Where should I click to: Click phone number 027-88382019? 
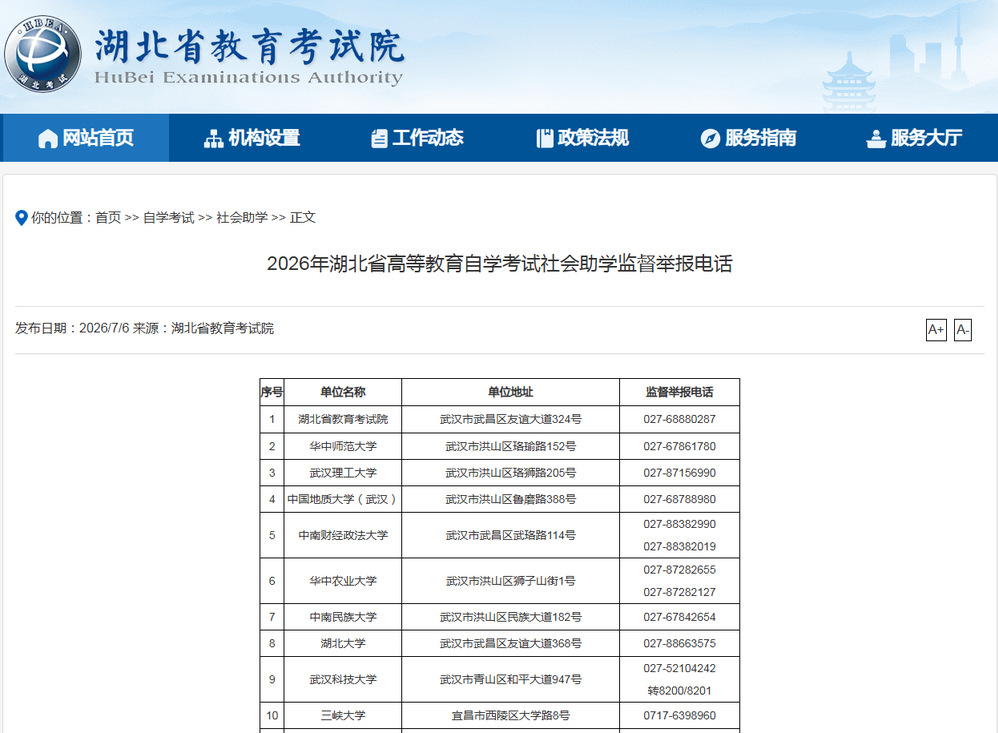point(679,547)
